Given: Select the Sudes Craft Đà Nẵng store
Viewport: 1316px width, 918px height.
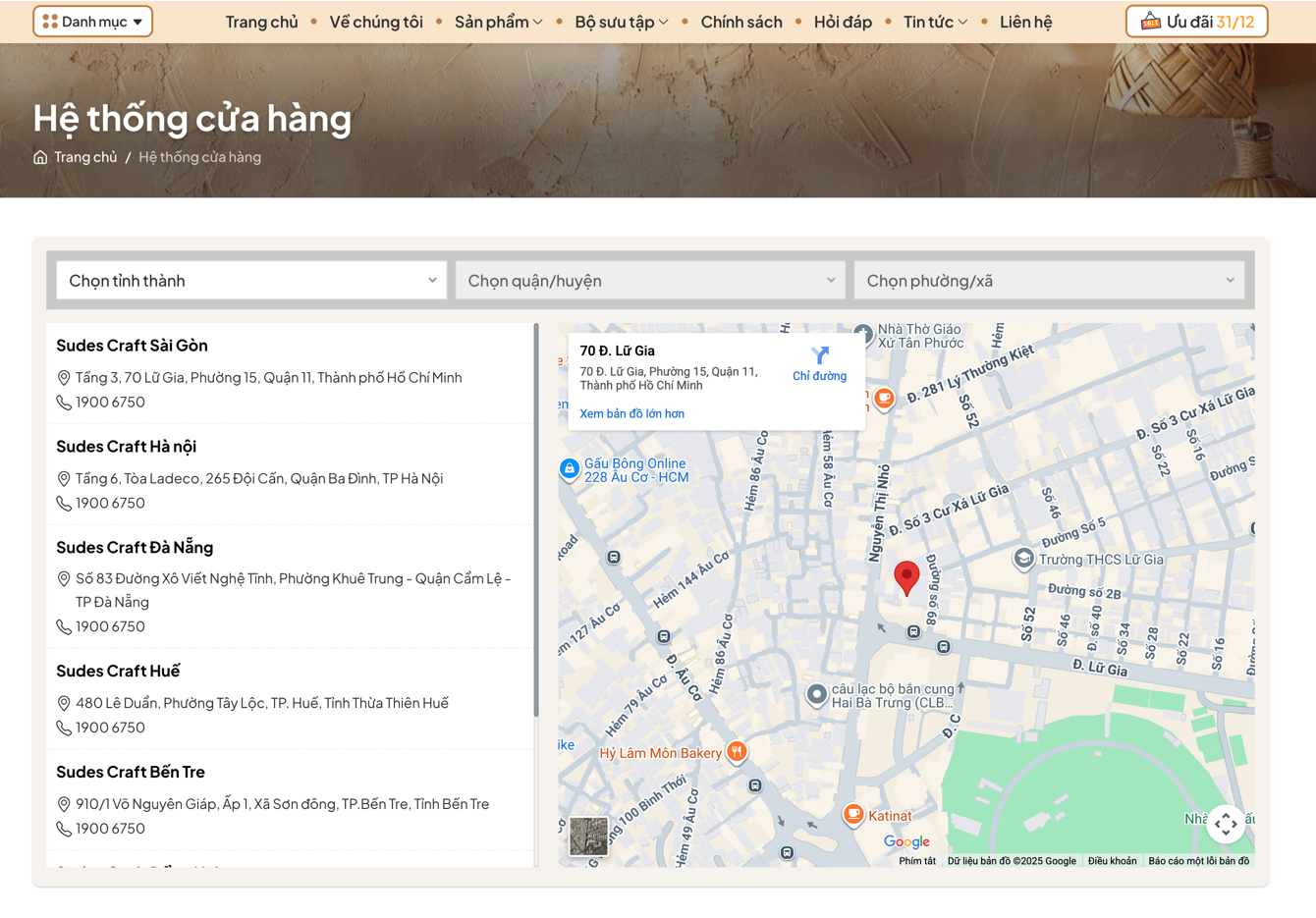Looking at the screenshot, I should (135, 548).
